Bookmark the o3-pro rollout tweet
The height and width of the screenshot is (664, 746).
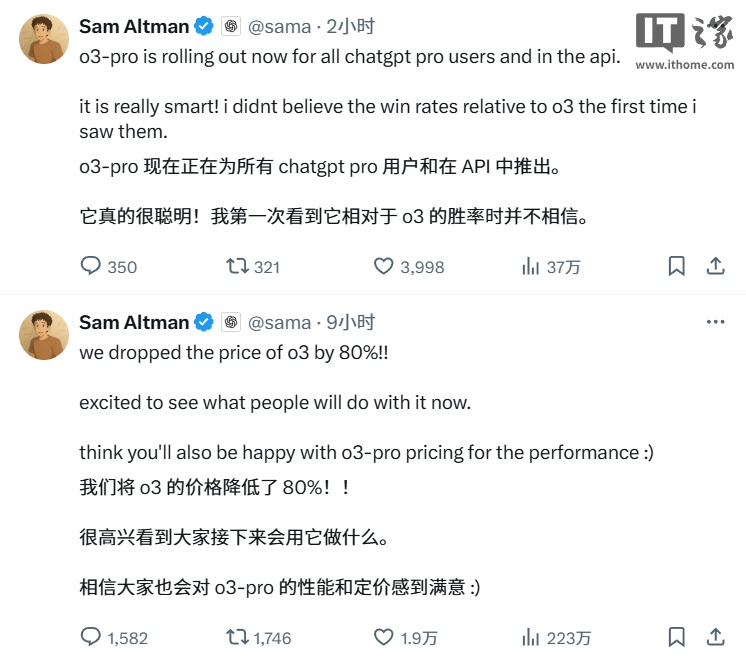tap(676, 266)
